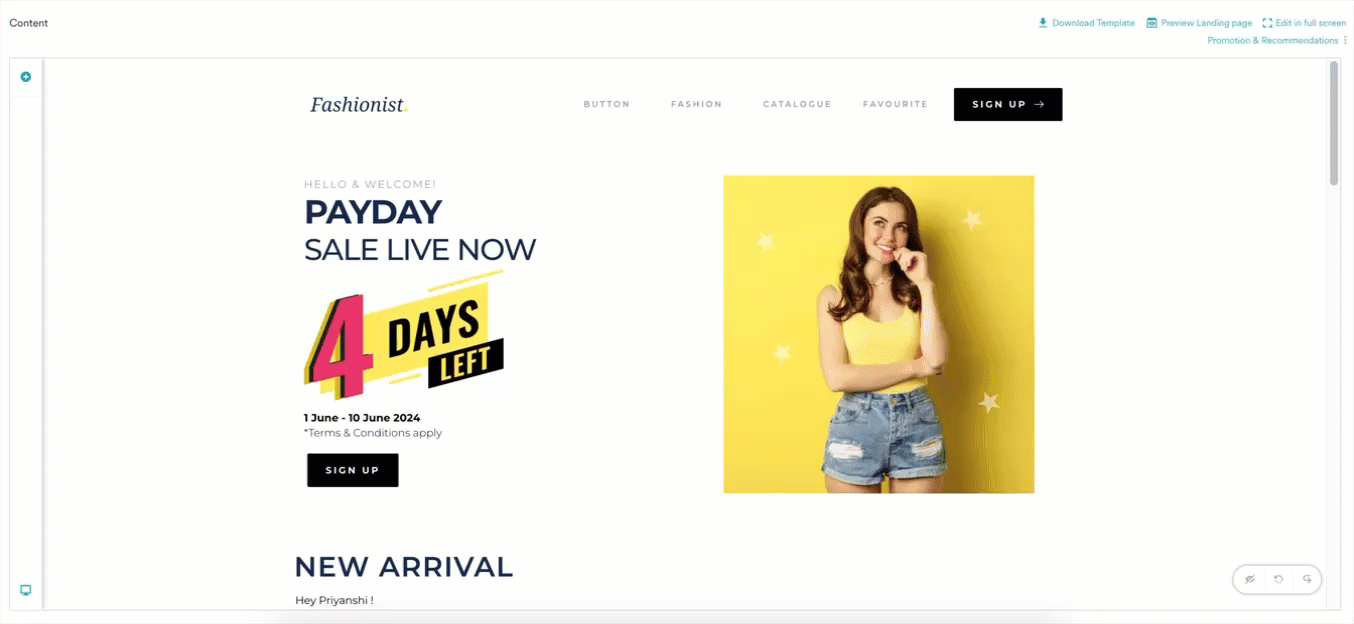The image size is (1354, 624).
Task: Select the FAVOURITE nav item
Action: [895, 104]
